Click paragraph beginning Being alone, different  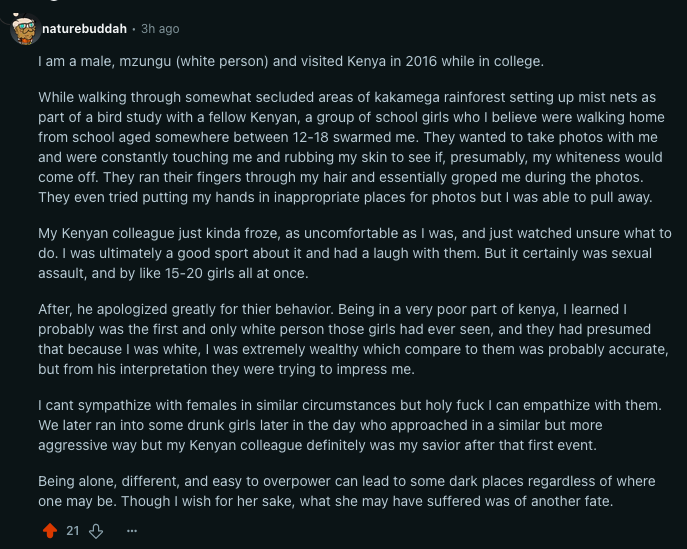(347, 491)
